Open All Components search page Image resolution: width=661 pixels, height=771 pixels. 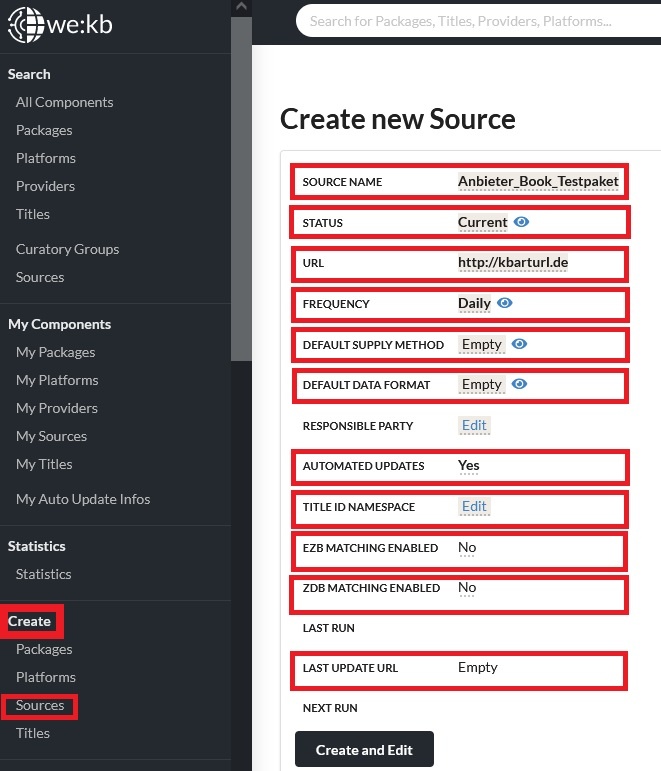click(64, 102)
